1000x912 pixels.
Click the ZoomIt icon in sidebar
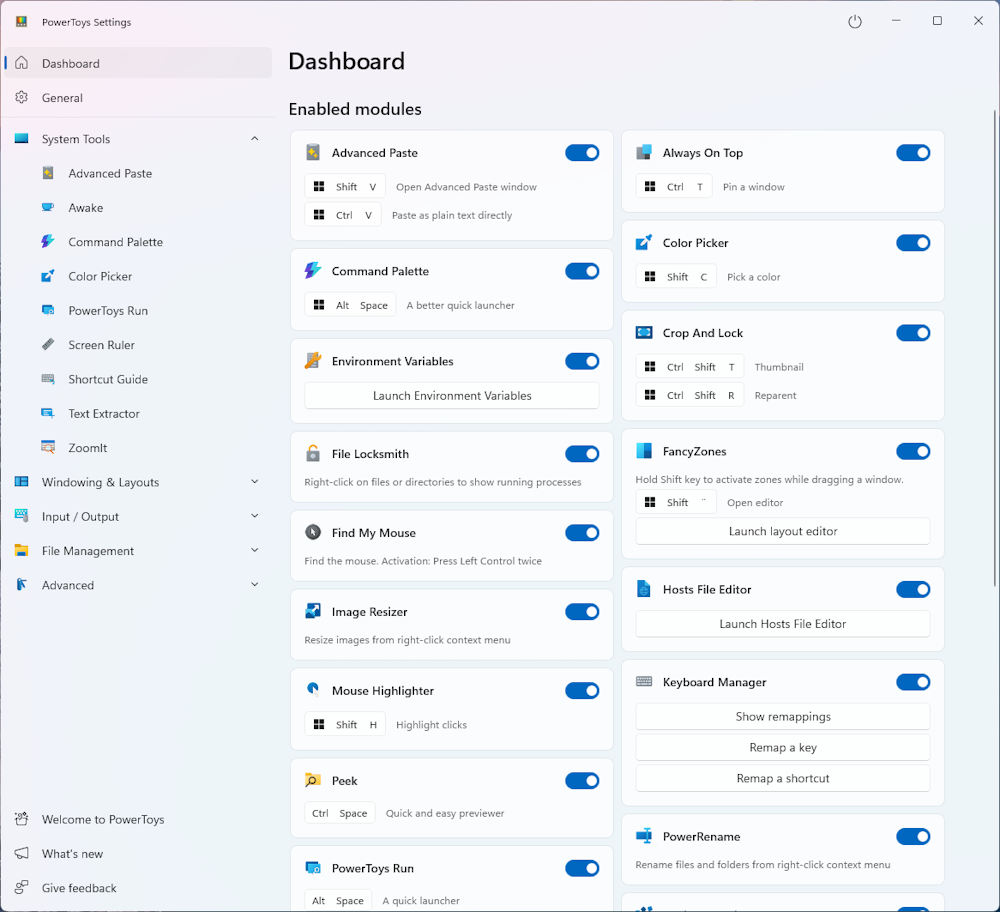pyautogui.click(x=48, y=448)
